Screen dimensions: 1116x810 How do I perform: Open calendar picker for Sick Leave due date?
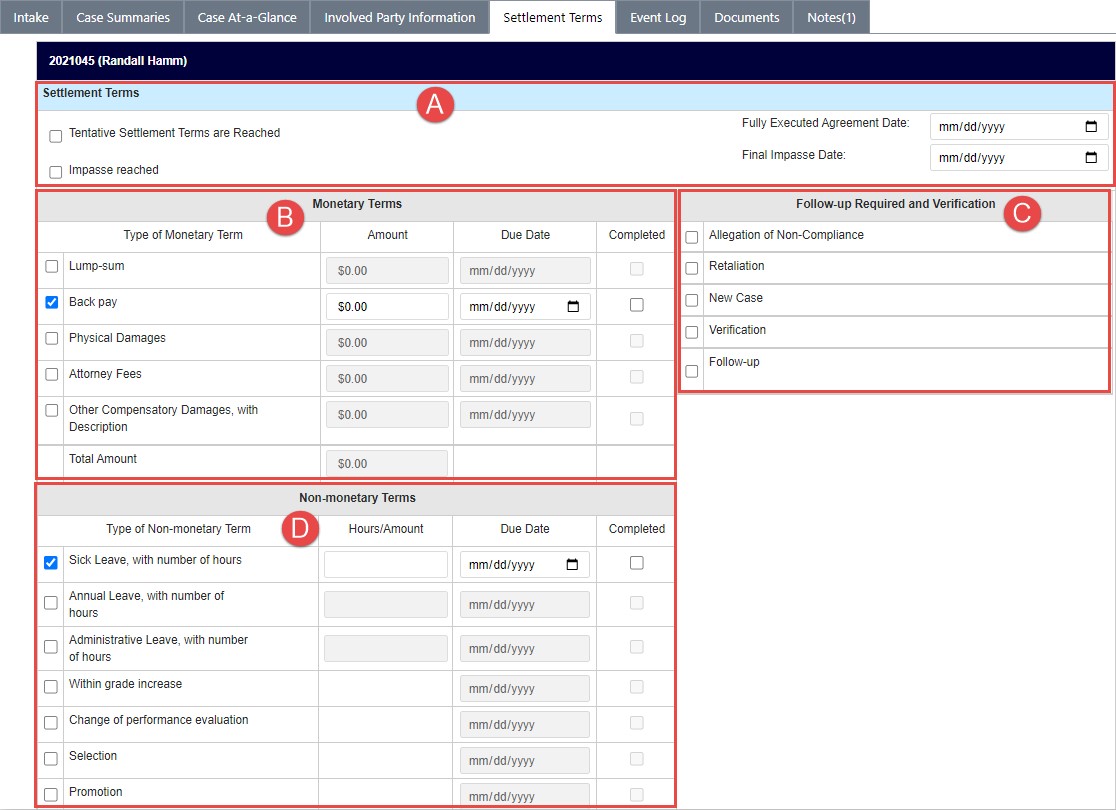[x=572, y=564]
